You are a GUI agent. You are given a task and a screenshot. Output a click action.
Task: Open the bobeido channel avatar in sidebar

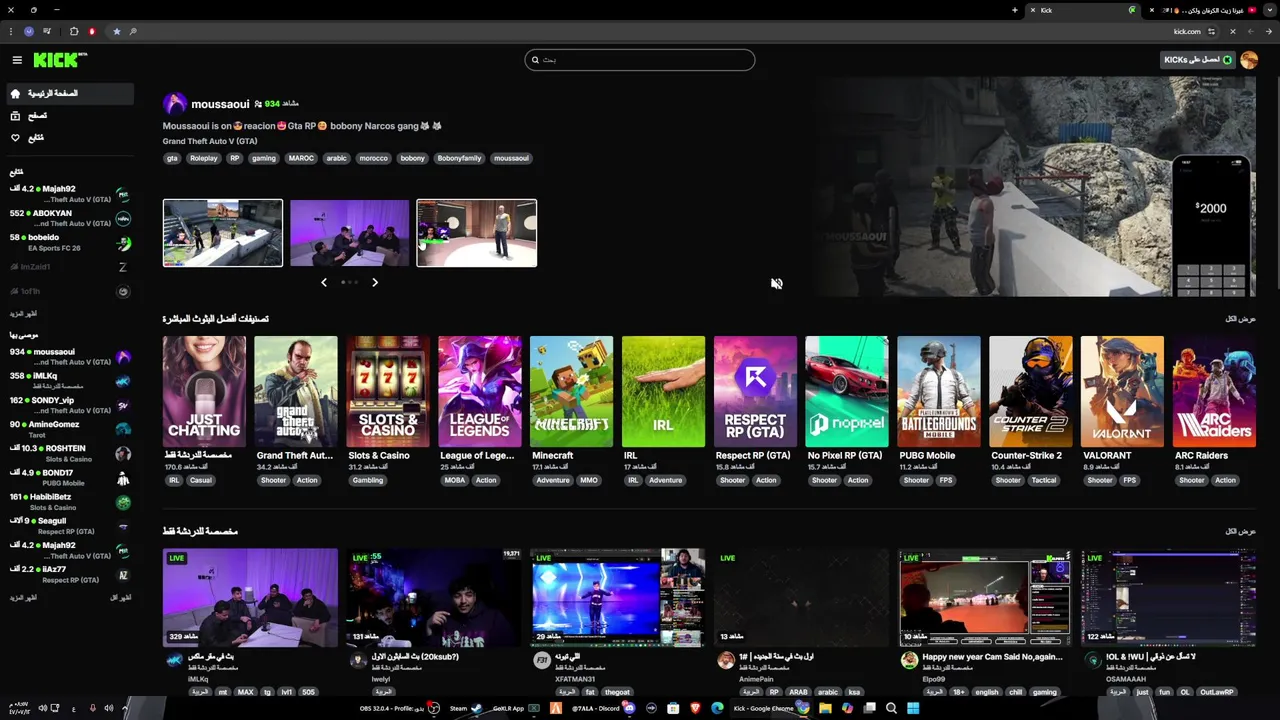[x=123, y=243]
